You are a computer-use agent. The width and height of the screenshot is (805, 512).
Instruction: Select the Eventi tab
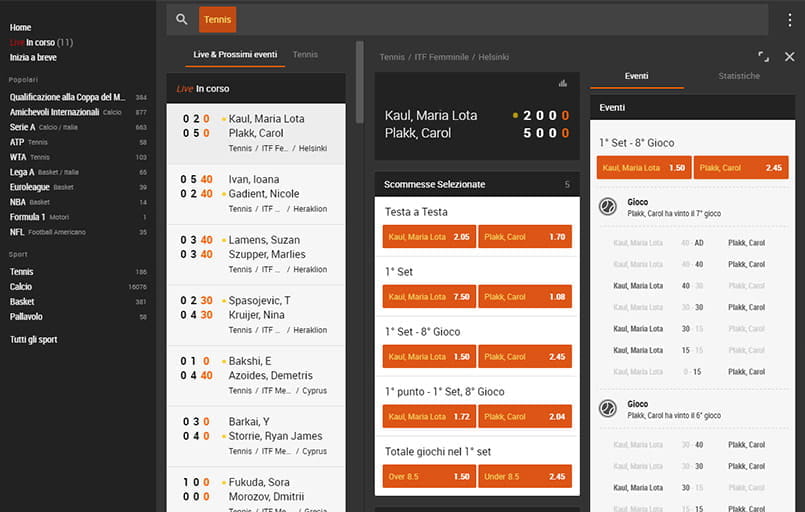pyautogui.click(x=636, y=76)
